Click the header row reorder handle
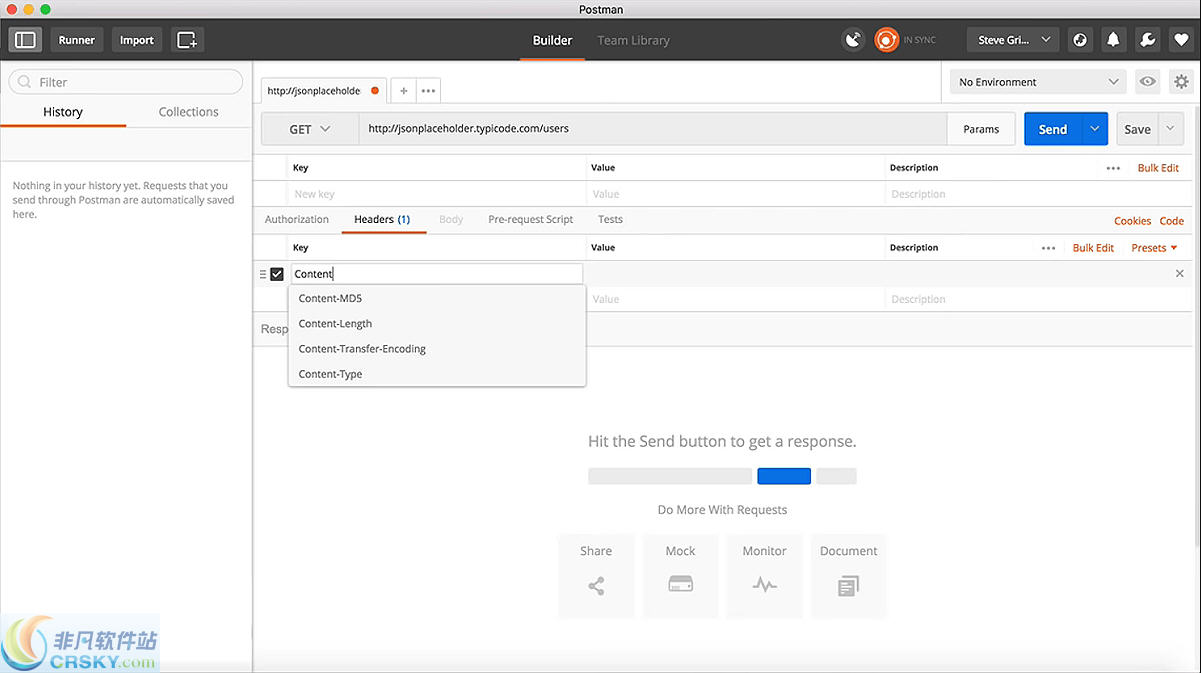 [263, 274]
